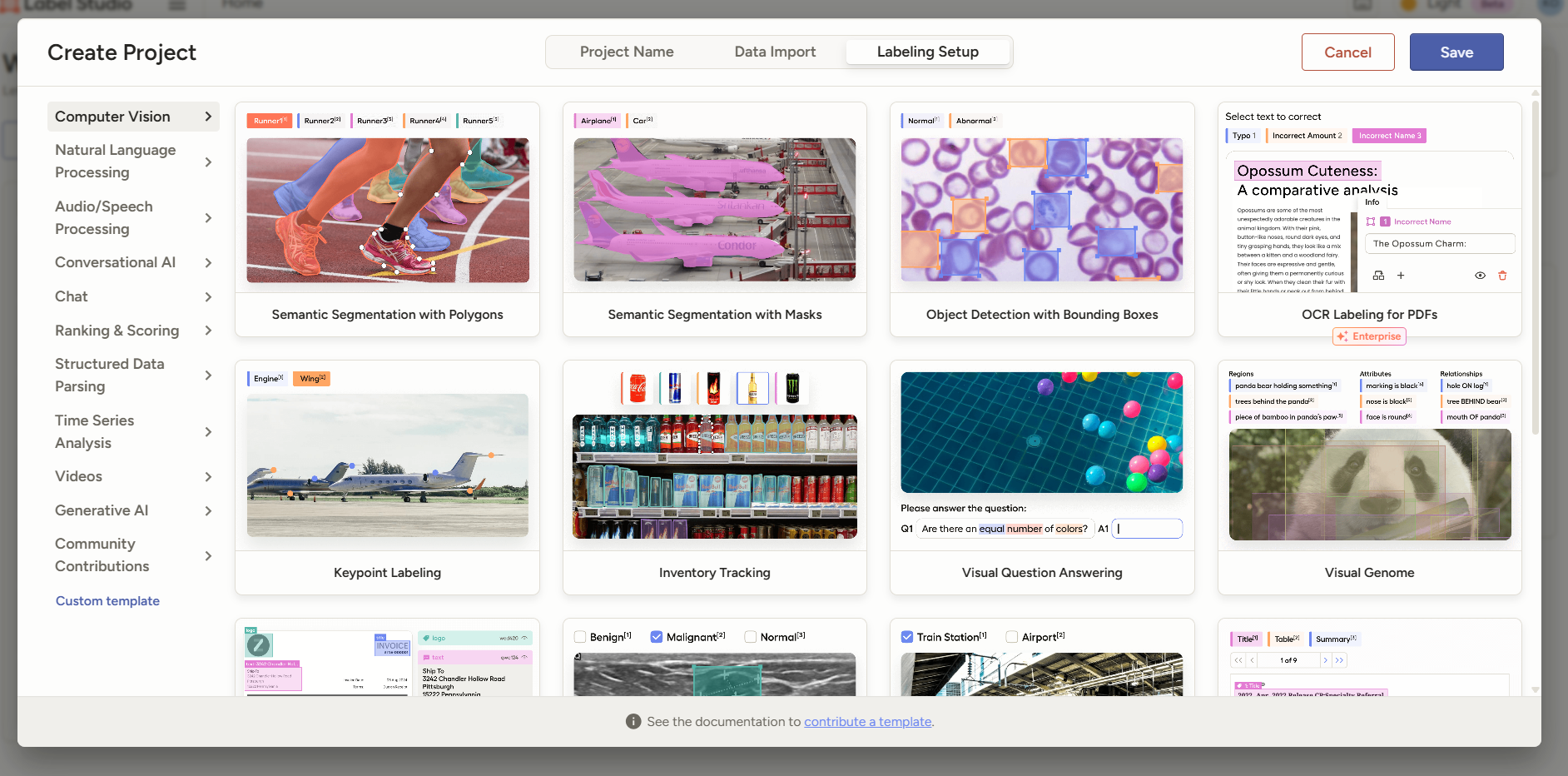Click the 'The Opossum Charm:' text field
This screenshot has width=1568, height=776.
pos(1440,244)
